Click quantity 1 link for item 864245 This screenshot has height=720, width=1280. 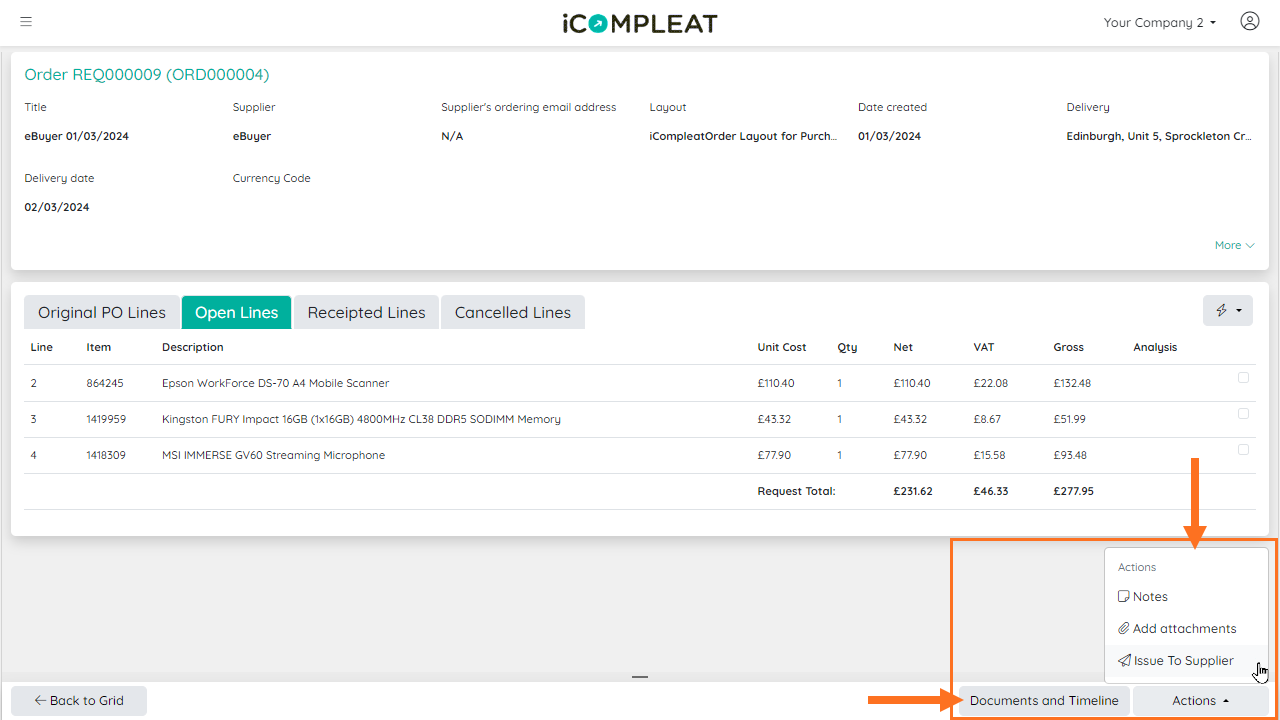coord(839,384)
